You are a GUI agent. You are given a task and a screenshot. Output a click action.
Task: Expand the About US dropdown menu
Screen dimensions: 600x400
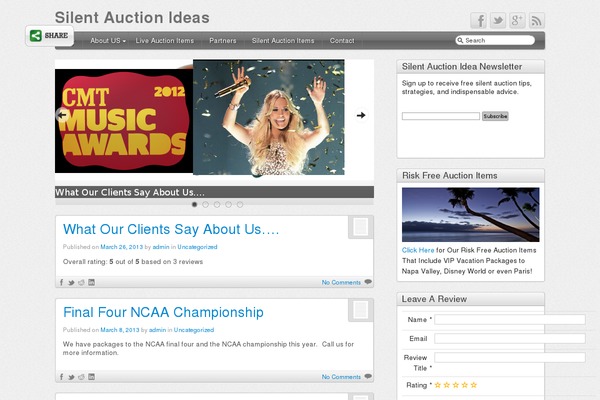[108, 41]
